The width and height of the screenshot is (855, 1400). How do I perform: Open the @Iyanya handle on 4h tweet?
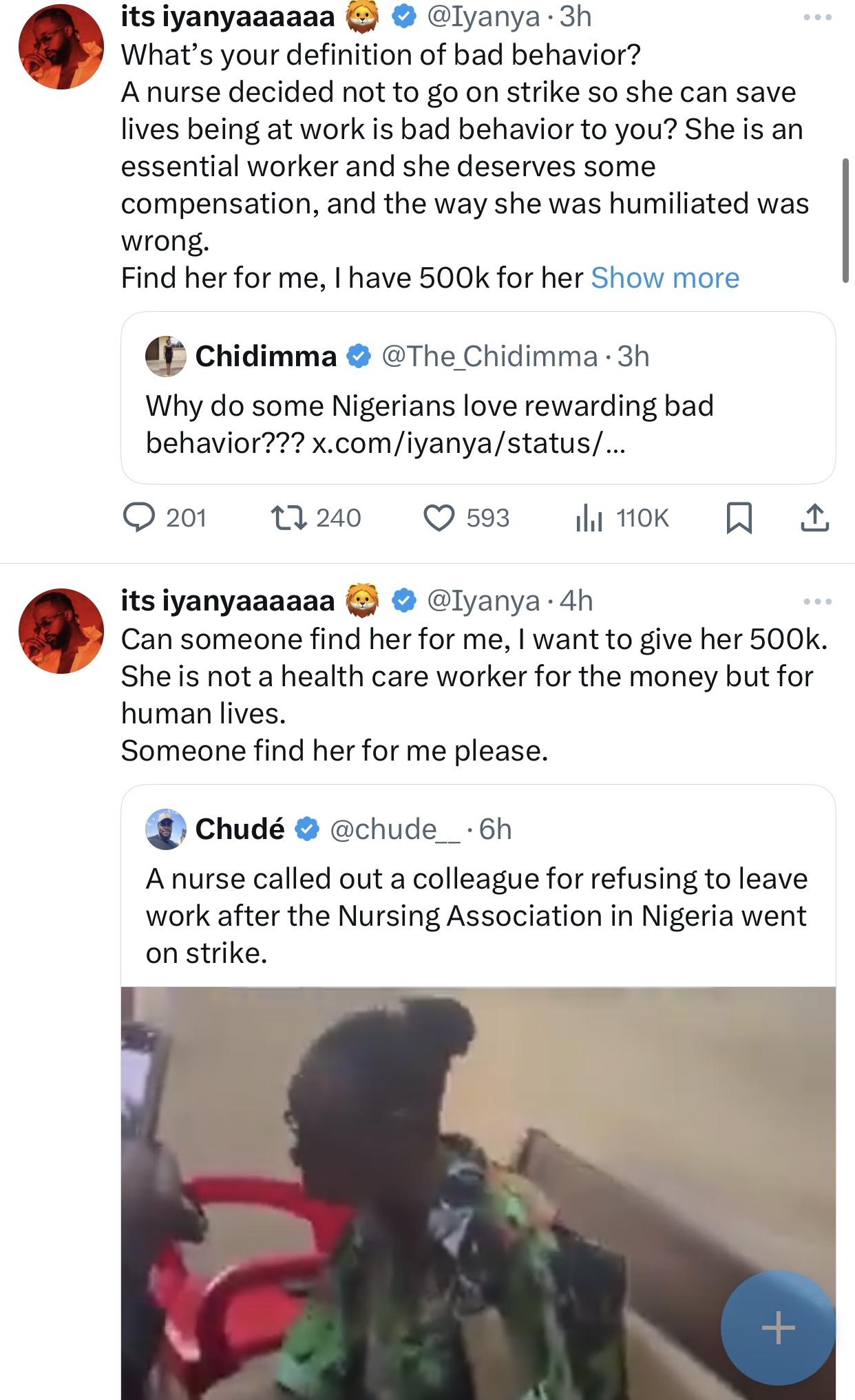[483, 601]
